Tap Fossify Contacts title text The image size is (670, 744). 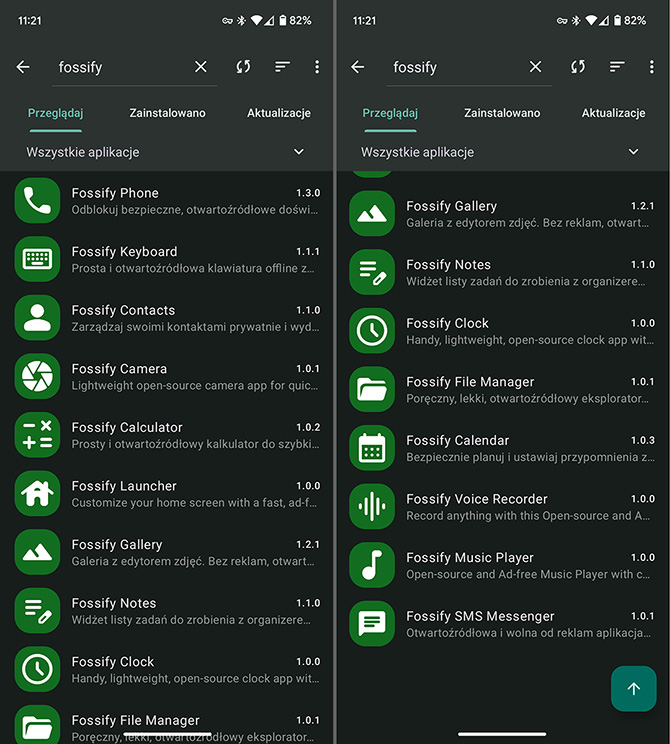(123, 310)
